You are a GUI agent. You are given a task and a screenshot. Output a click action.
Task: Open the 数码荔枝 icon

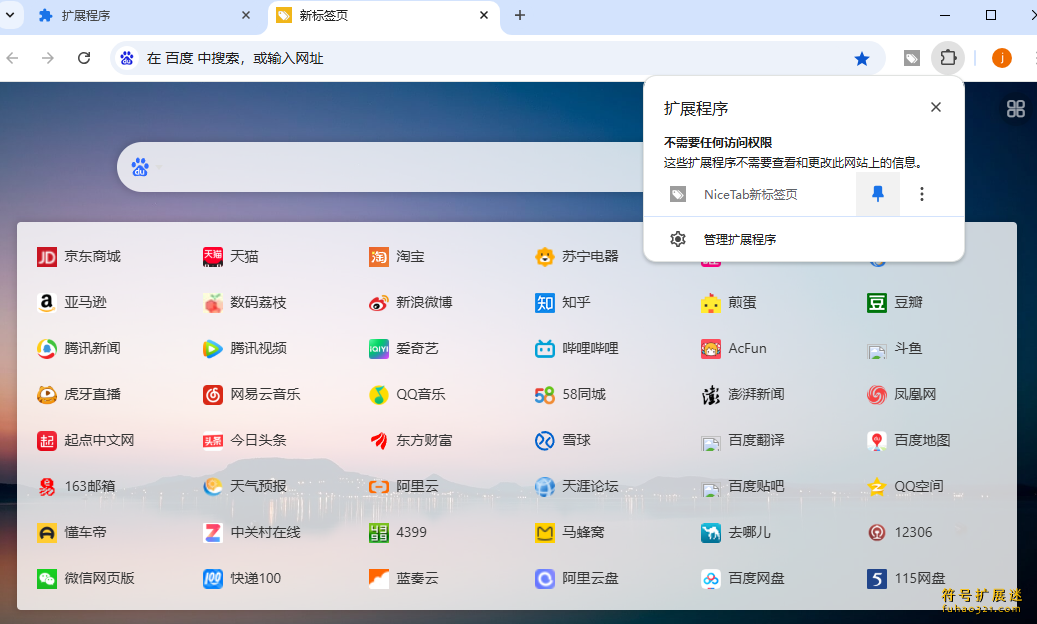212,303
